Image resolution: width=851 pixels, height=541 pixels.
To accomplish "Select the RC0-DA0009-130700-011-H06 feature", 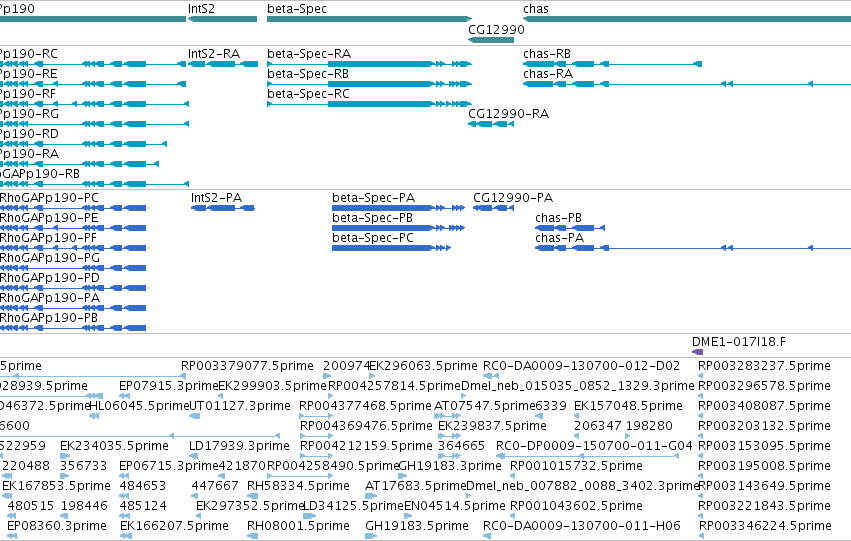I will coord(487,536).
